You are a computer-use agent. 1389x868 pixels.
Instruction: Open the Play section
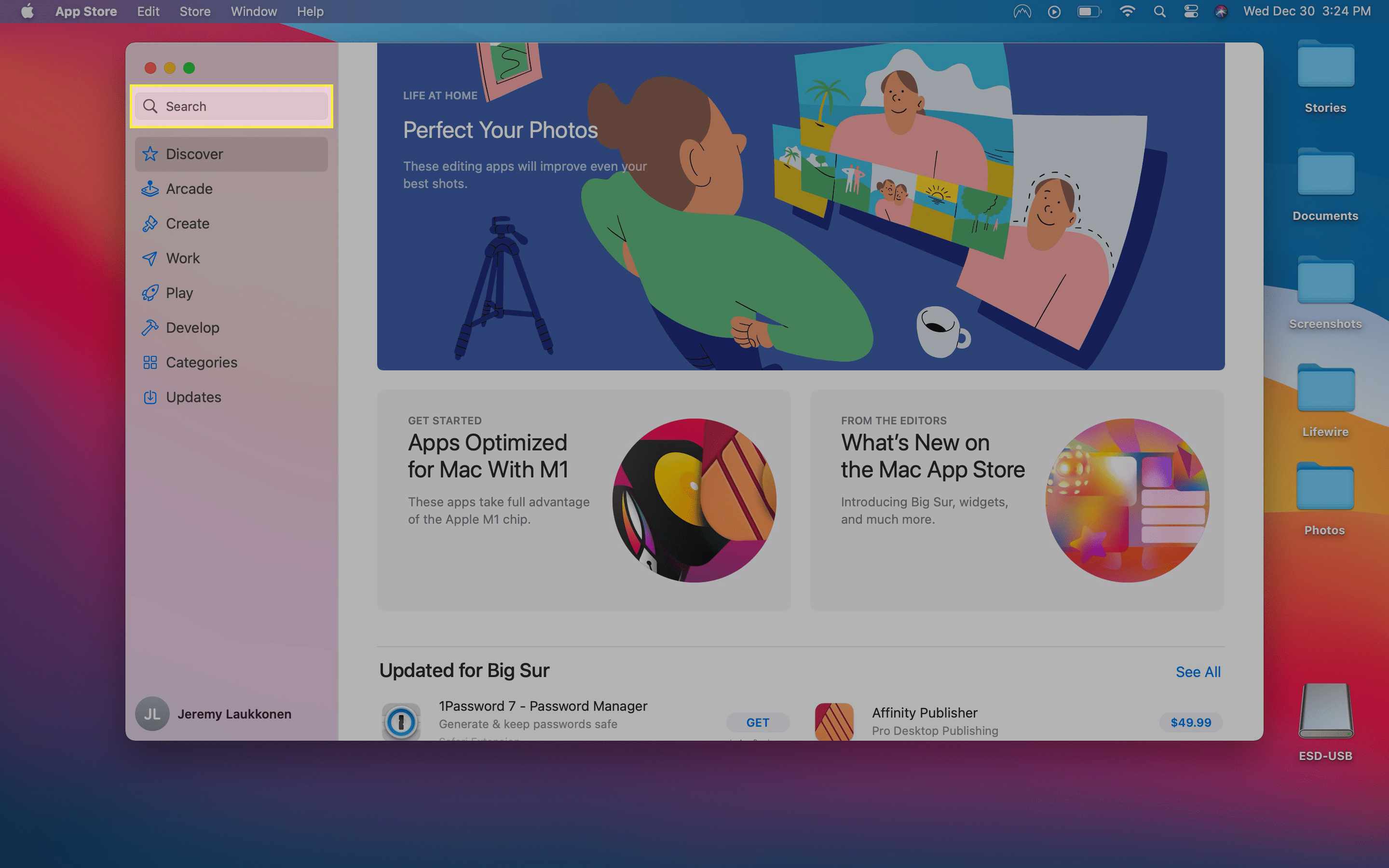coord(231,293)
